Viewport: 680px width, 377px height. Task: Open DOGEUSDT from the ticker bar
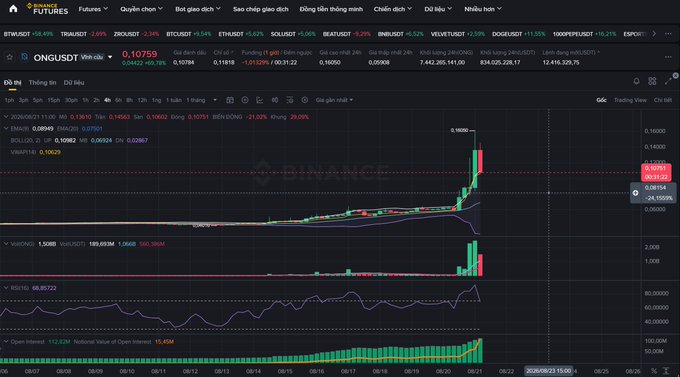[x=519, y=34]
